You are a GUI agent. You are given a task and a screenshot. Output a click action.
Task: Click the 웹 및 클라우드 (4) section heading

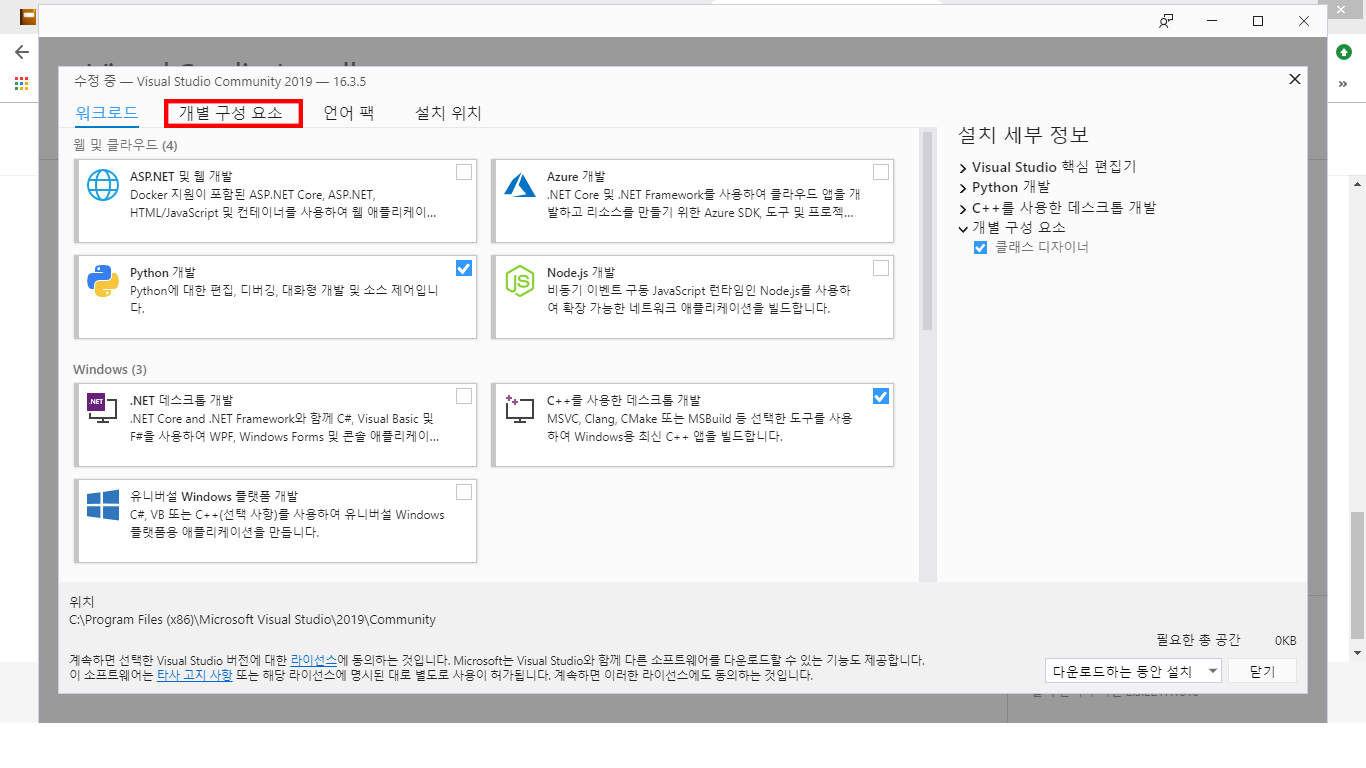[125, 145]
